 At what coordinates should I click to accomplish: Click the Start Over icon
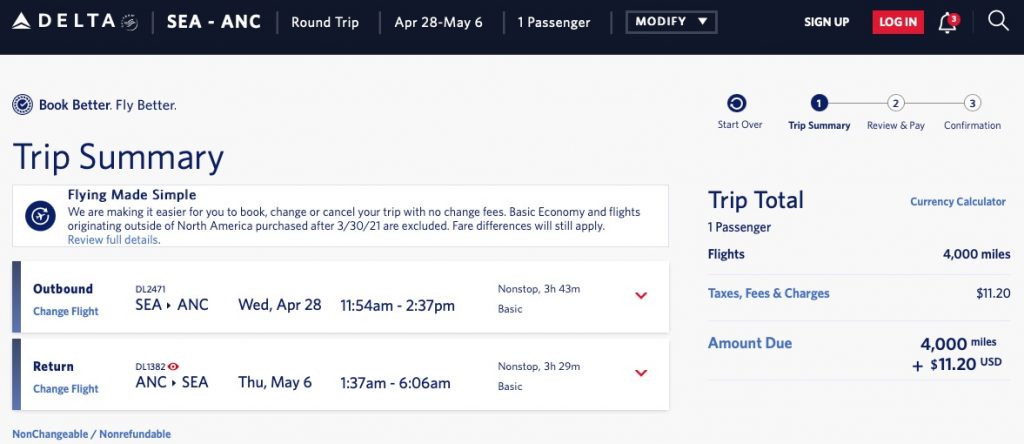737,103
